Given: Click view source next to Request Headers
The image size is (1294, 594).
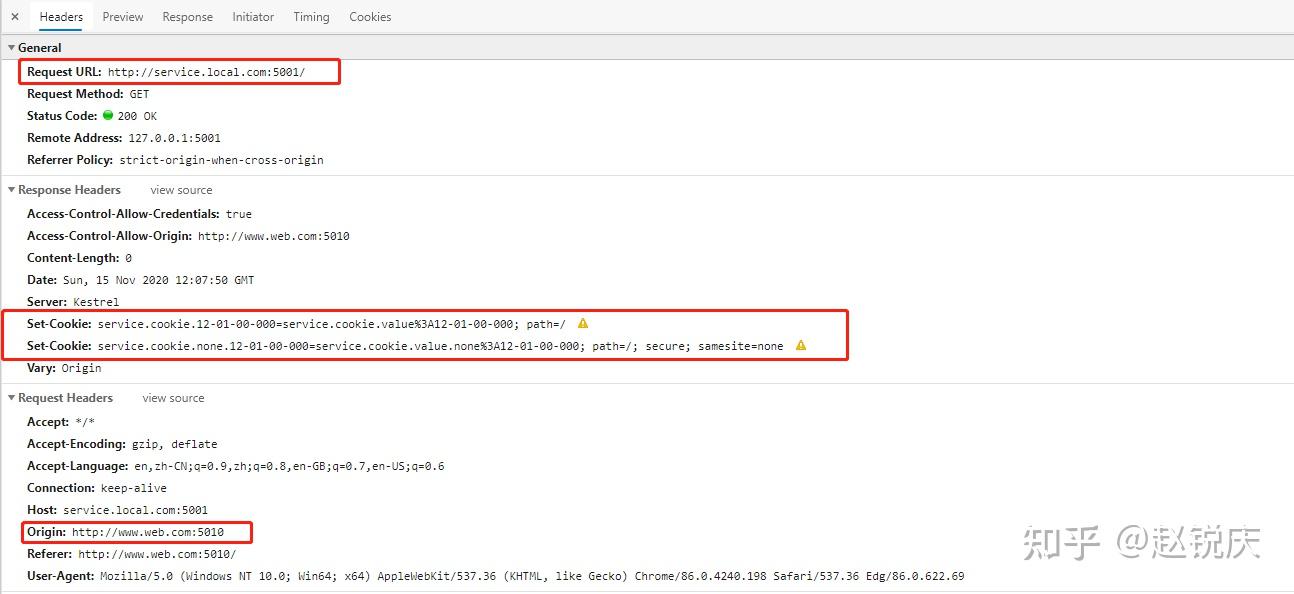Looking at the screenshot, I should click(172, 397).
